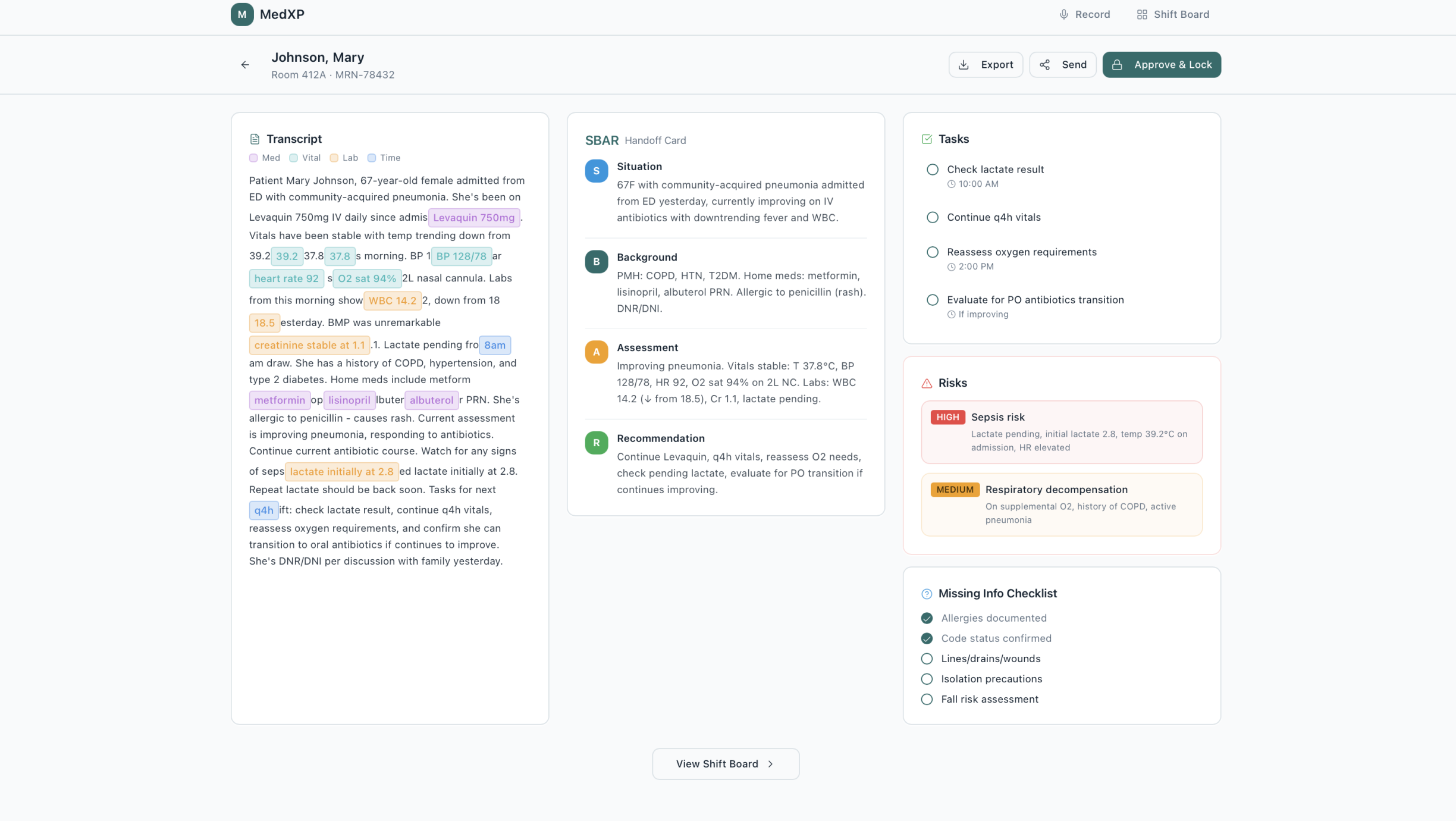Viewport: 1456px width, 821px height.
Task: Click the Levaquin 750mg med highlight
Action: point(473,218)
